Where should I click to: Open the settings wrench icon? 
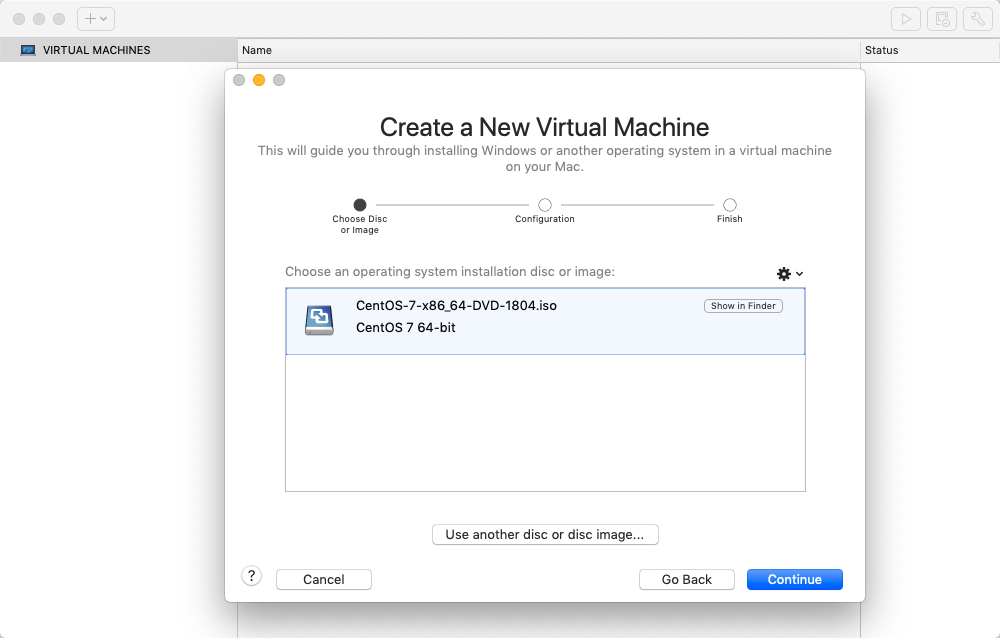978,19
